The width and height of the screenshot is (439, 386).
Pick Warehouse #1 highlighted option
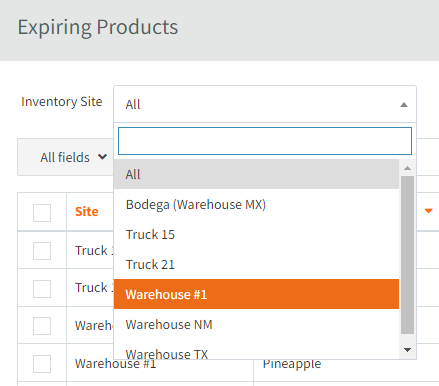coord(256,294)
